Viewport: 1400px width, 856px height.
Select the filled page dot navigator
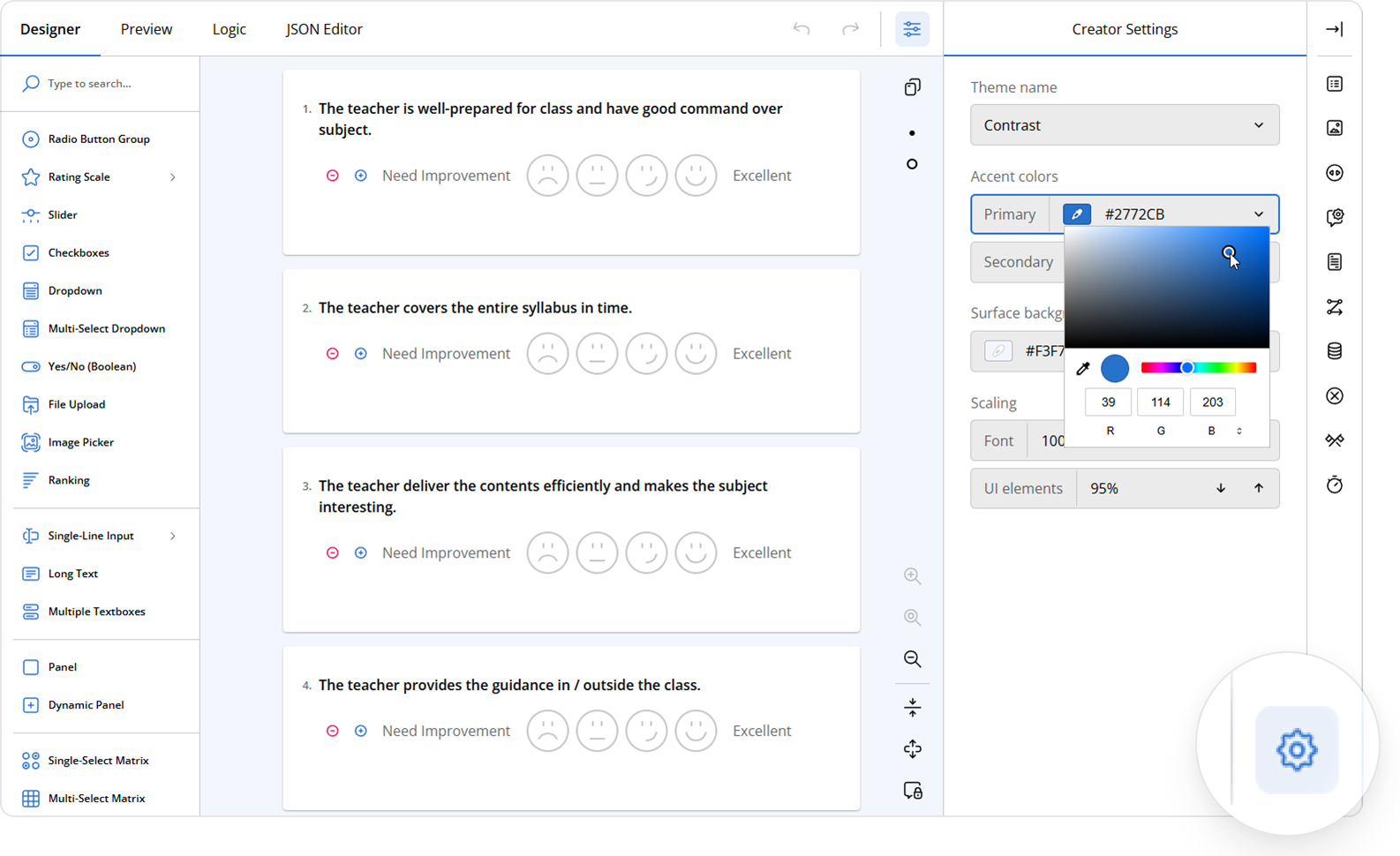click(x=912, y=133)
